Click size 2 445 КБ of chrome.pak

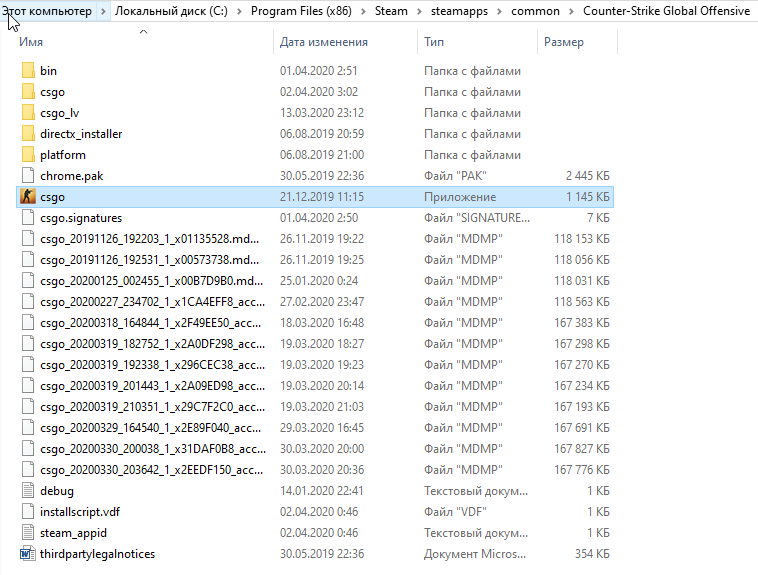point(587,176)
